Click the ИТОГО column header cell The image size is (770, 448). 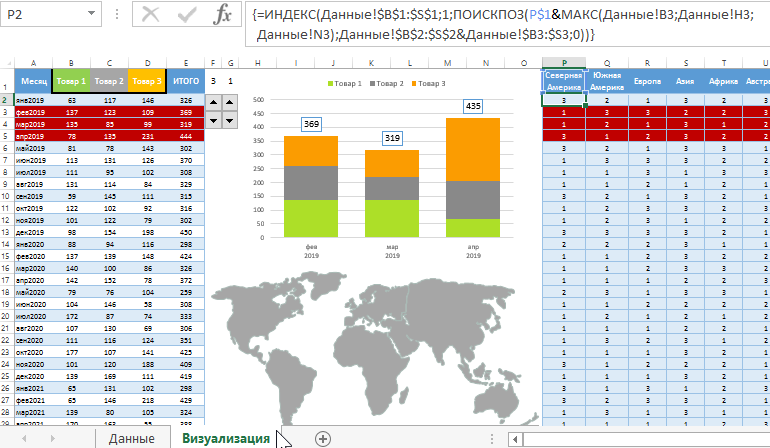click(x=185, y=81)
